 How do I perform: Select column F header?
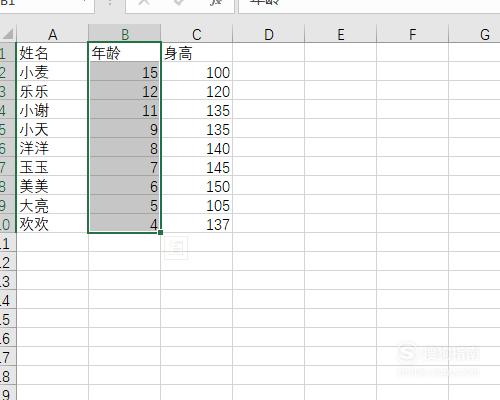413,34
